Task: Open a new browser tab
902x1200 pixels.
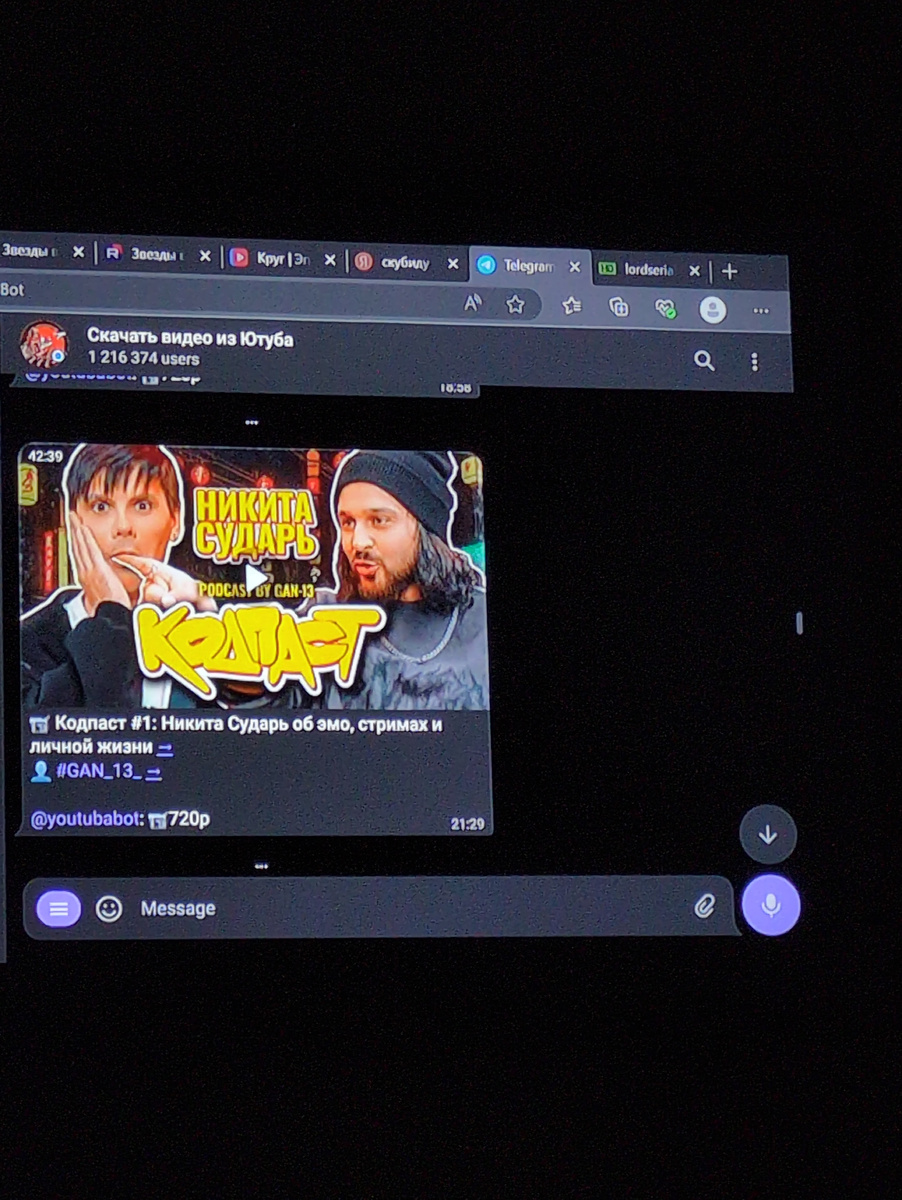Action: [x=730, y=271]
